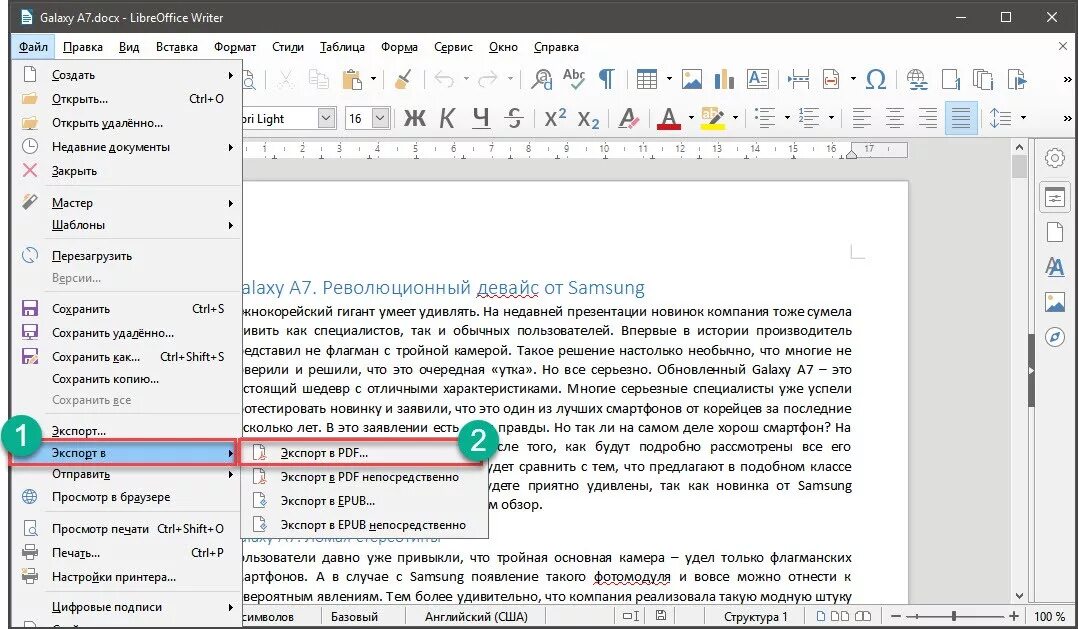Choose Сохранить как... in File menu

tap(126, 357)
